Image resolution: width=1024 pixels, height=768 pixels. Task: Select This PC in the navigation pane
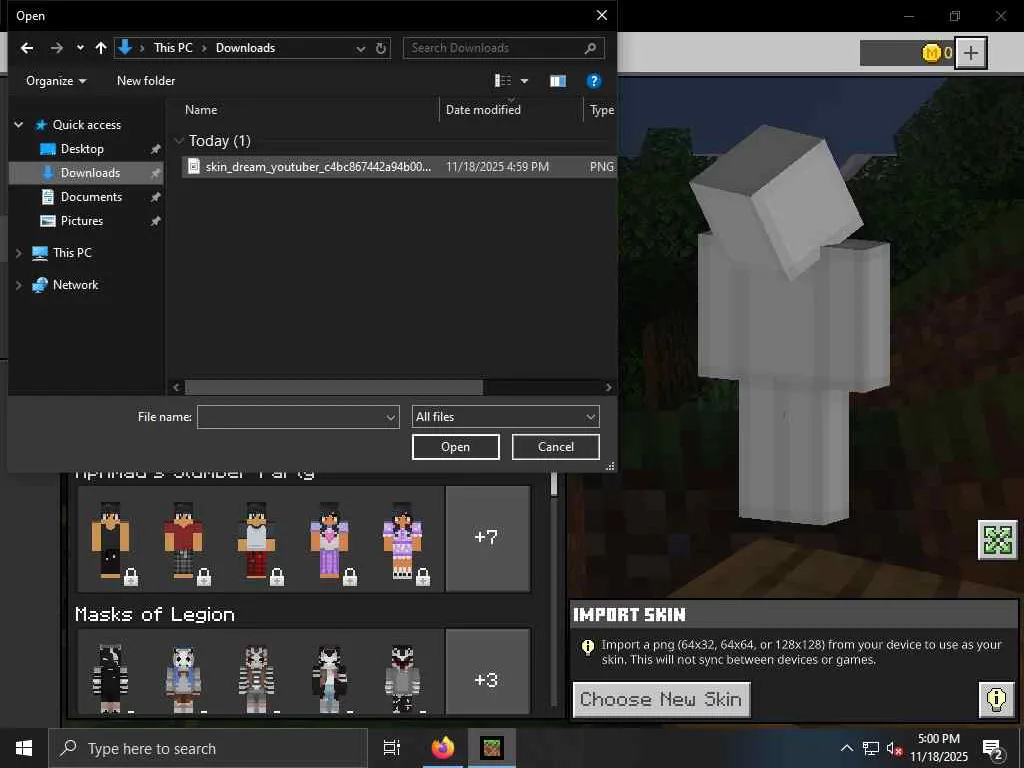72,253
